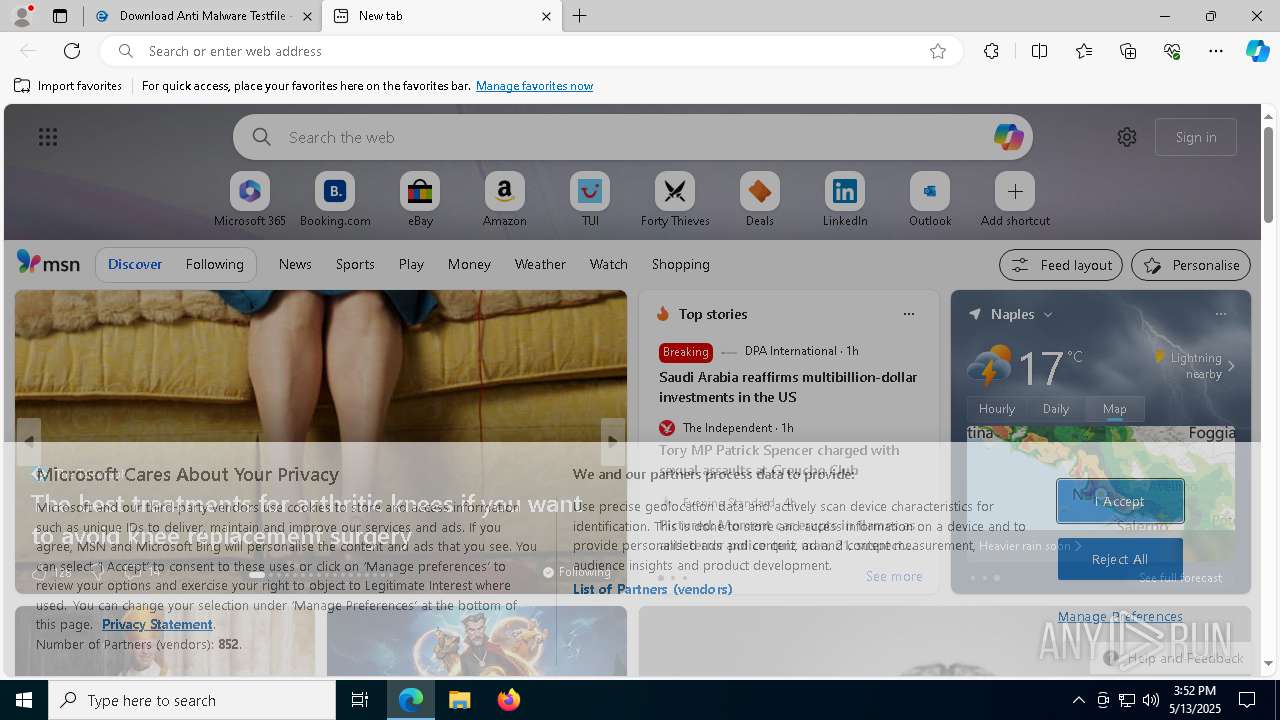Click Import favorites in favorites bar
This screenshot has width=1280, height=720.
68,86
